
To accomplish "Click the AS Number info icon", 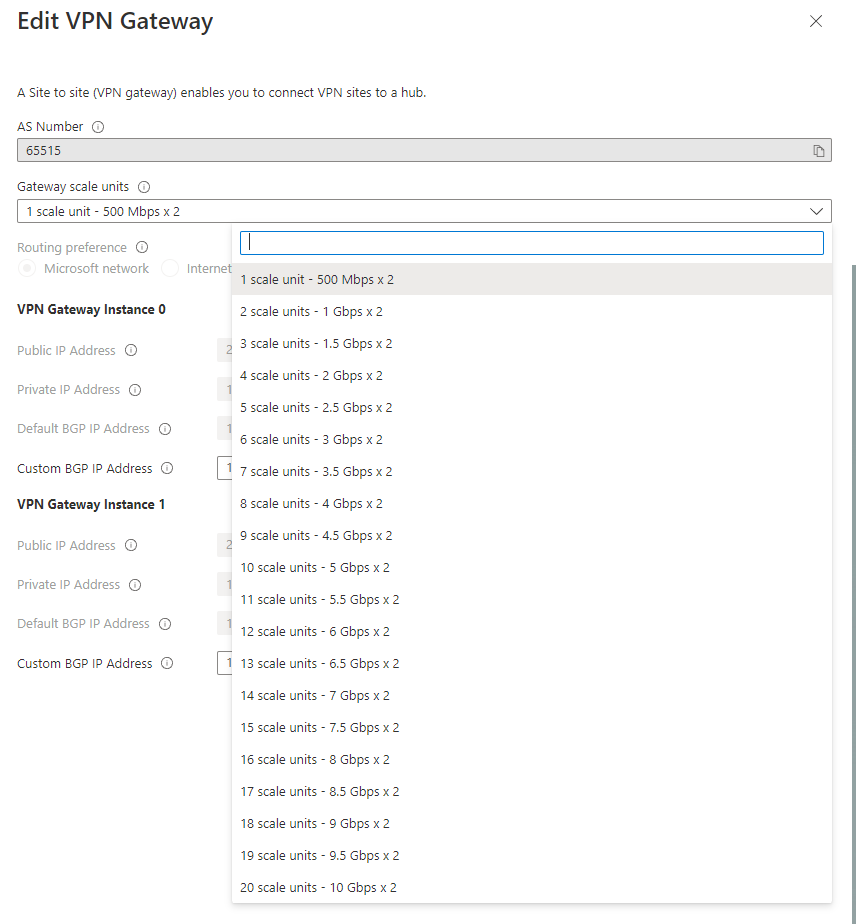I will tap(98, 127).
